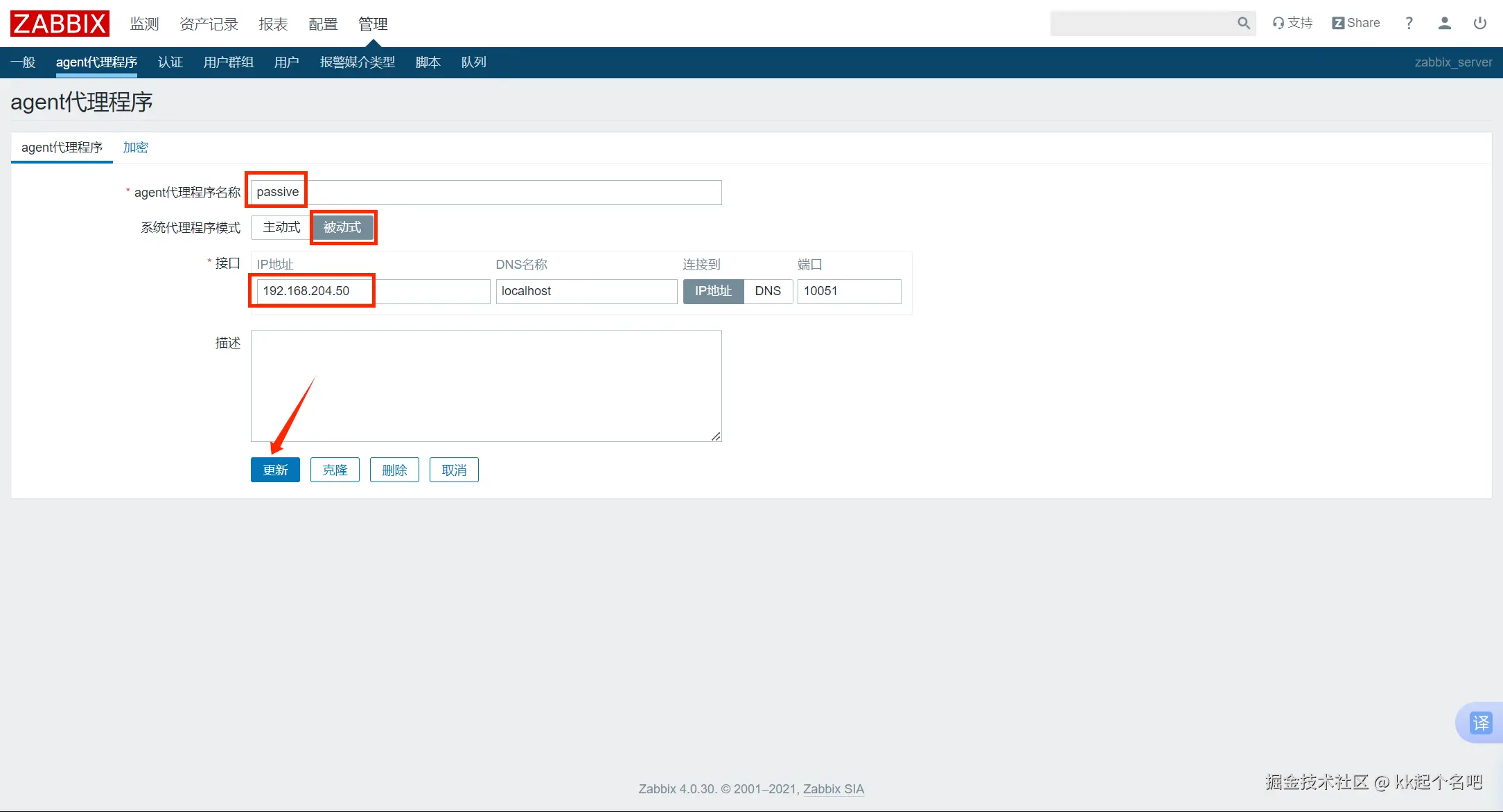Focus the IP address field 192.168.204.50
This screenshot has height=812, width=1503.
click(373, 291)
